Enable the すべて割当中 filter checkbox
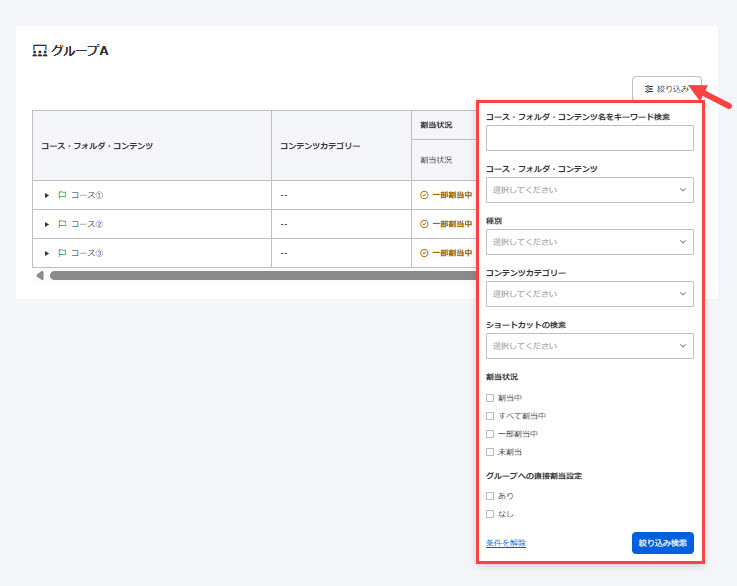Viewport: 737px width, 586px height. click(x=490, y=416)
